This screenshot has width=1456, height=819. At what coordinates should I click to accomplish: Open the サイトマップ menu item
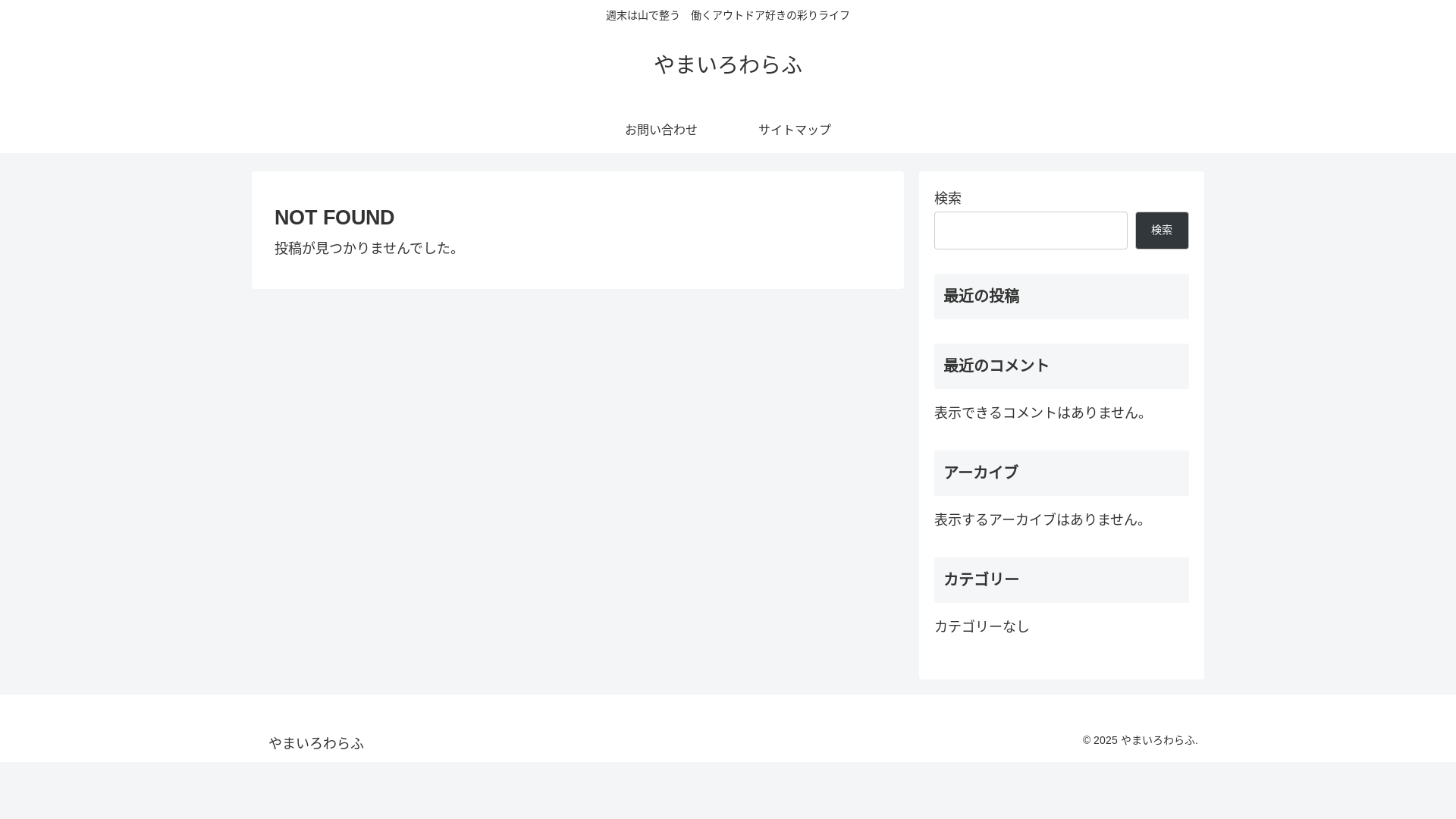795,130
